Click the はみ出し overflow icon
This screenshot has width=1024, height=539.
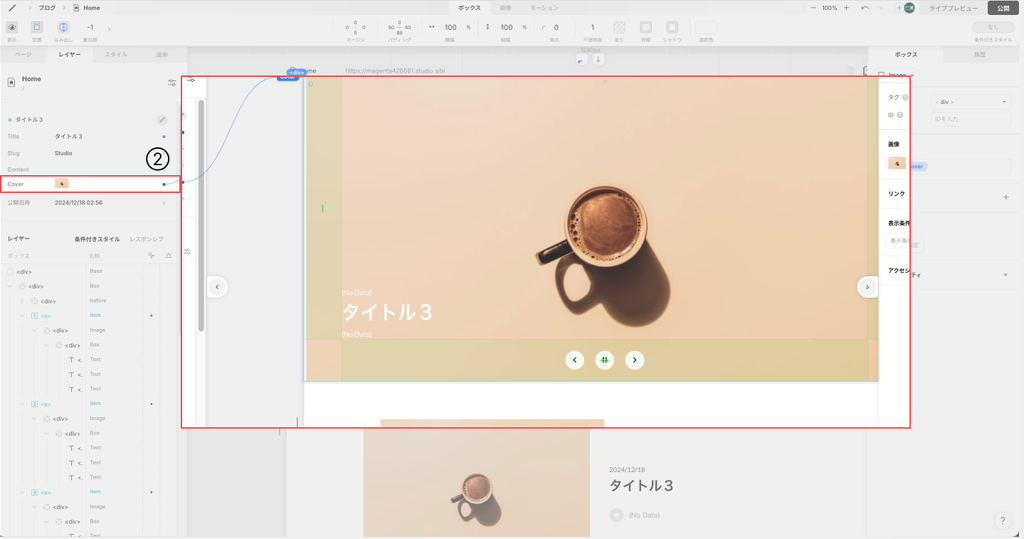pyautogui.click(x=64, y=27)
